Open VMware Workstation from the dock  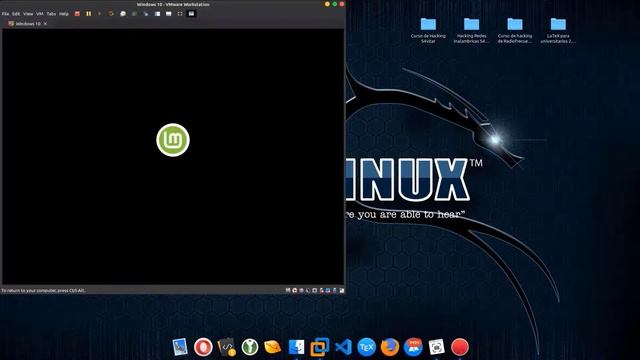point(320,347)
